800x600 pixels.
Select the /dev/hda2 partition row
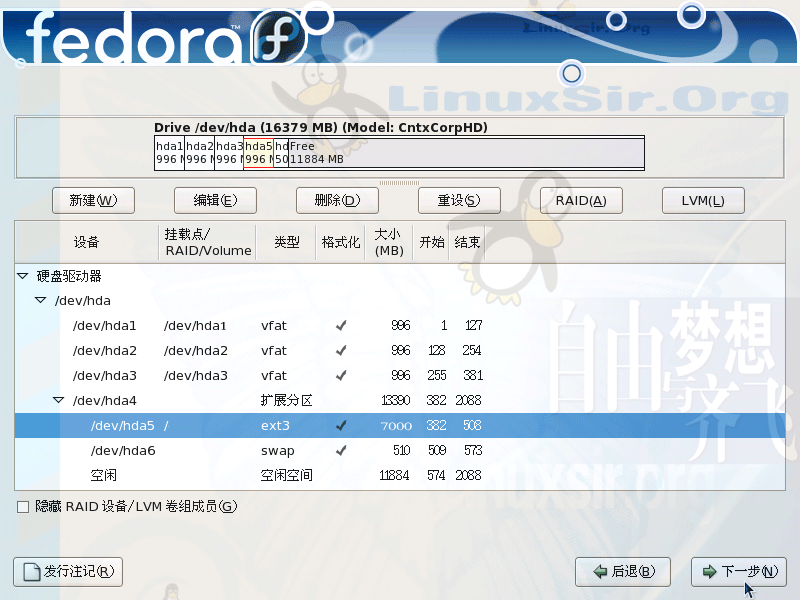(400, 351)
